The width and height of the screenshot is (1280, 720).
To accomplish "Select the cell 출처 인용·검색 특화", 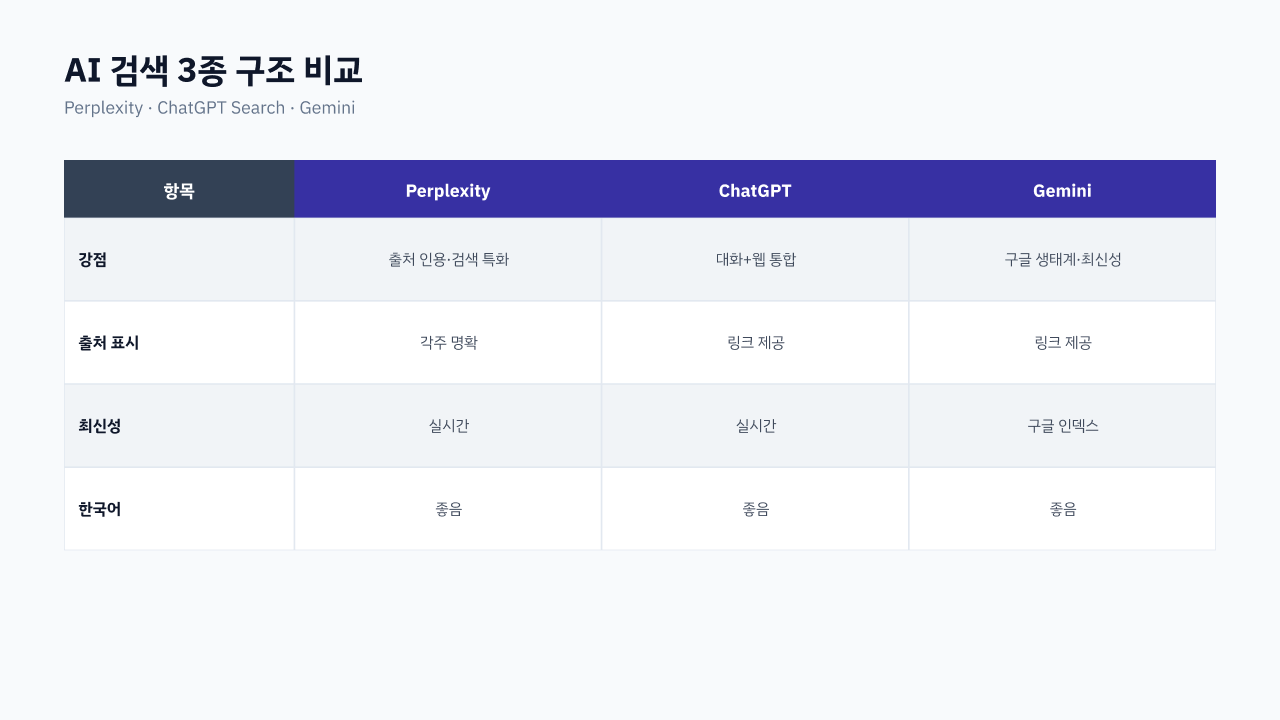I will [448, 259].
